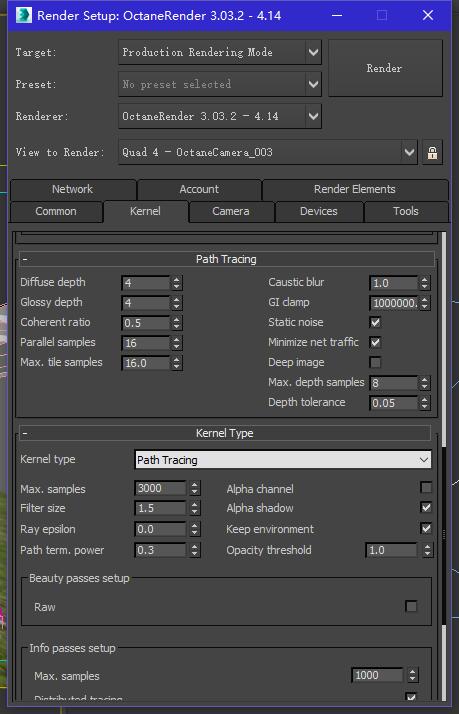Toggle Static noise checkbox
The image size is (459, 714).
[375, 322]
